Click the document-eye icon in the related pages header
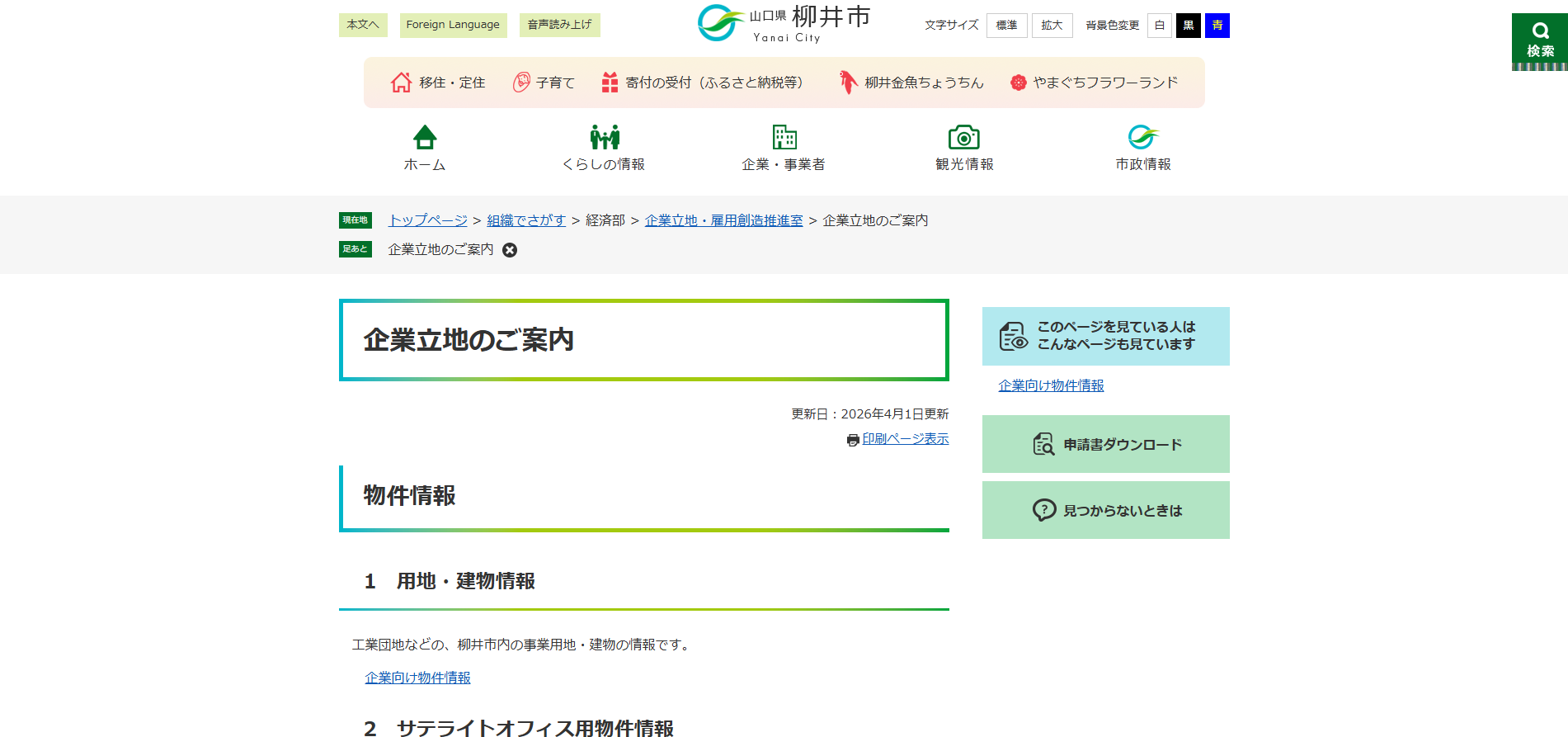 (1014, 336)
